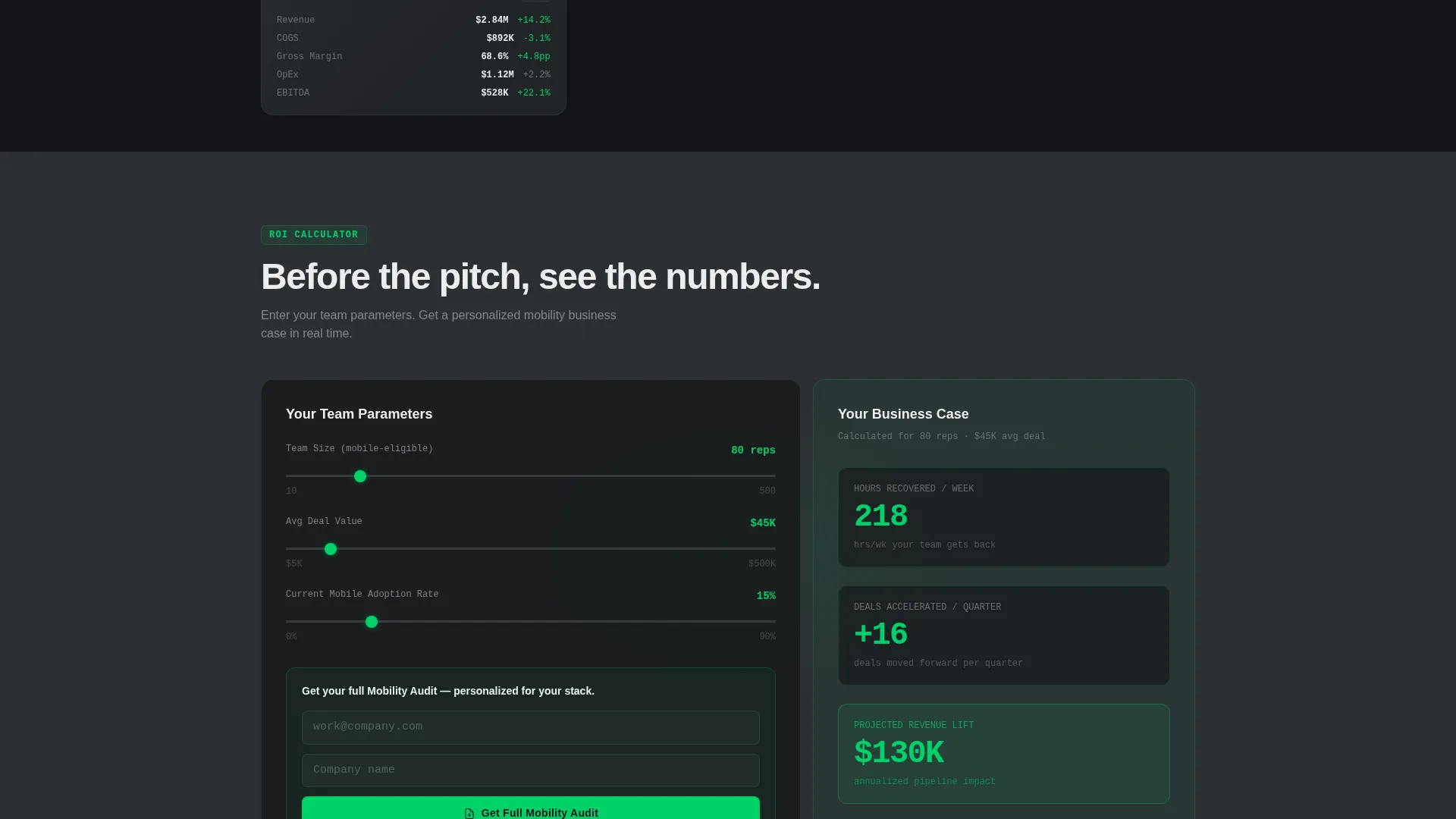
Task: Select the Deals Accelerated value +16
Action: coord(880,635)
